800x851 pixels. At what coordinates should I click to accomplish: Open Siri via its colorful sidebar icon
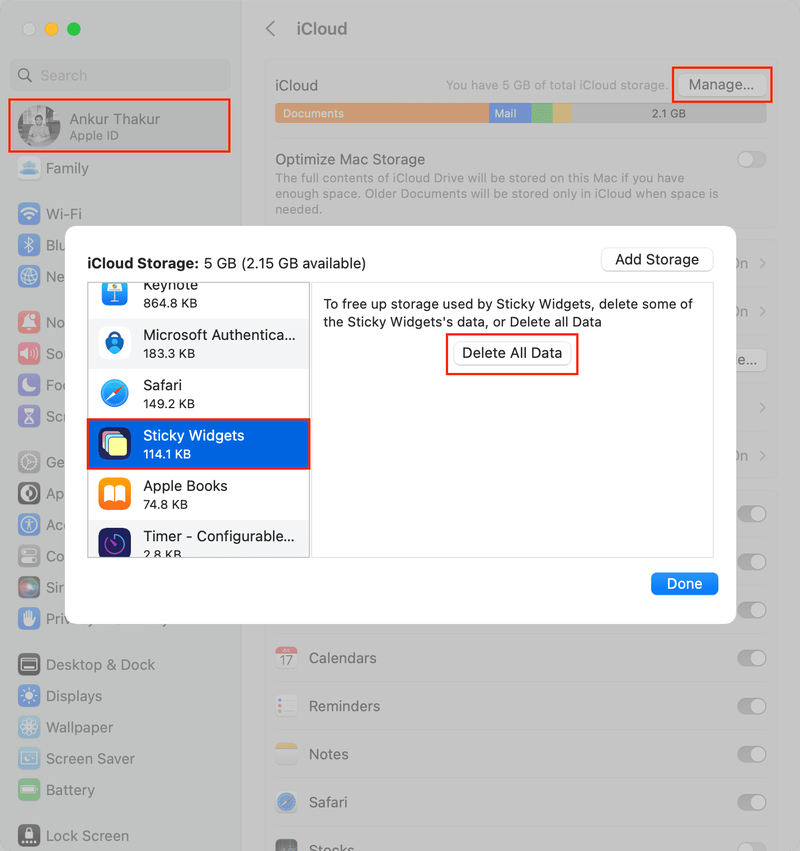29,587
